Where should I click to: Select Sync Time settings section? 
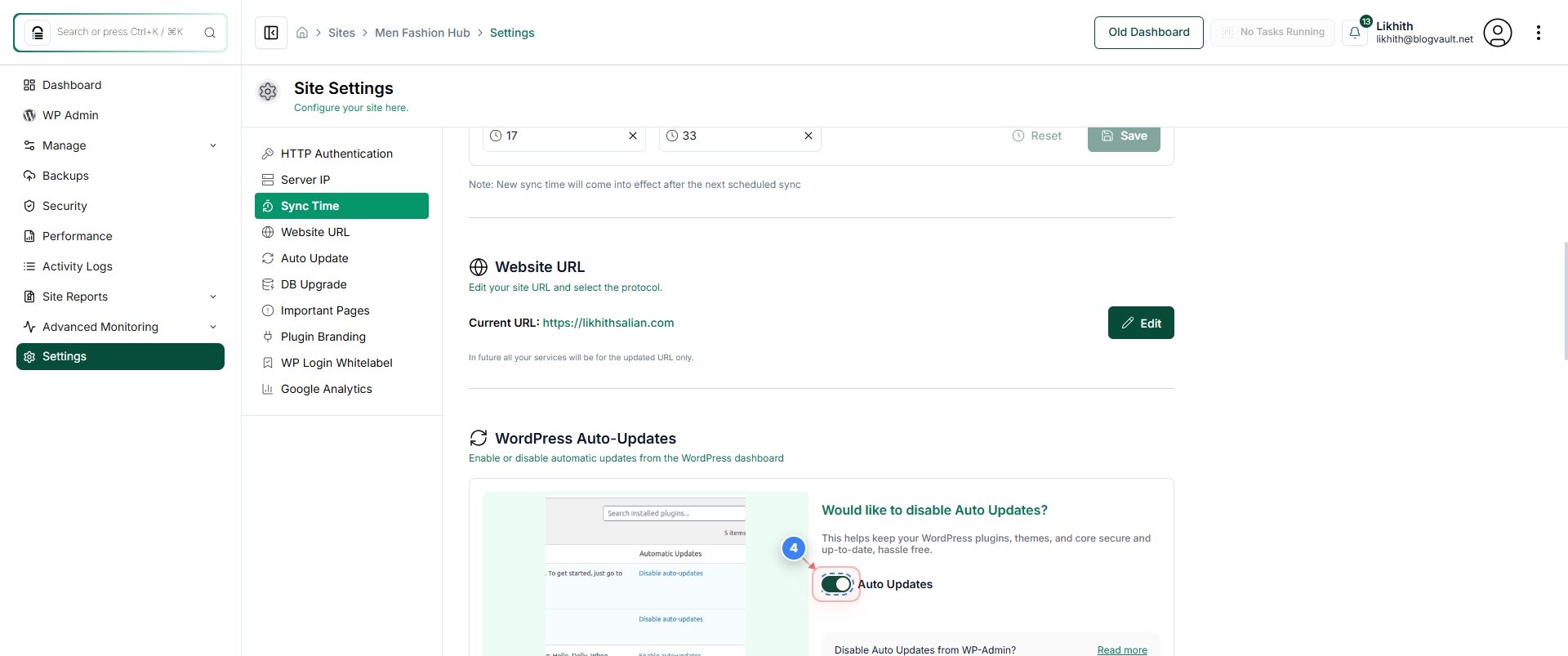(341, 206)
